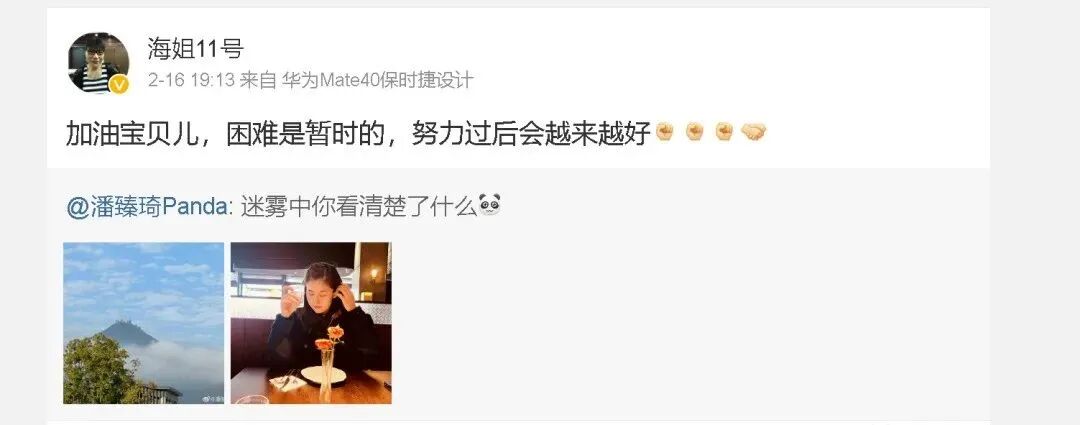This screenshot has height=425, width=1080.
Task: Click the panda emoji in the repost
Action: 489,205
